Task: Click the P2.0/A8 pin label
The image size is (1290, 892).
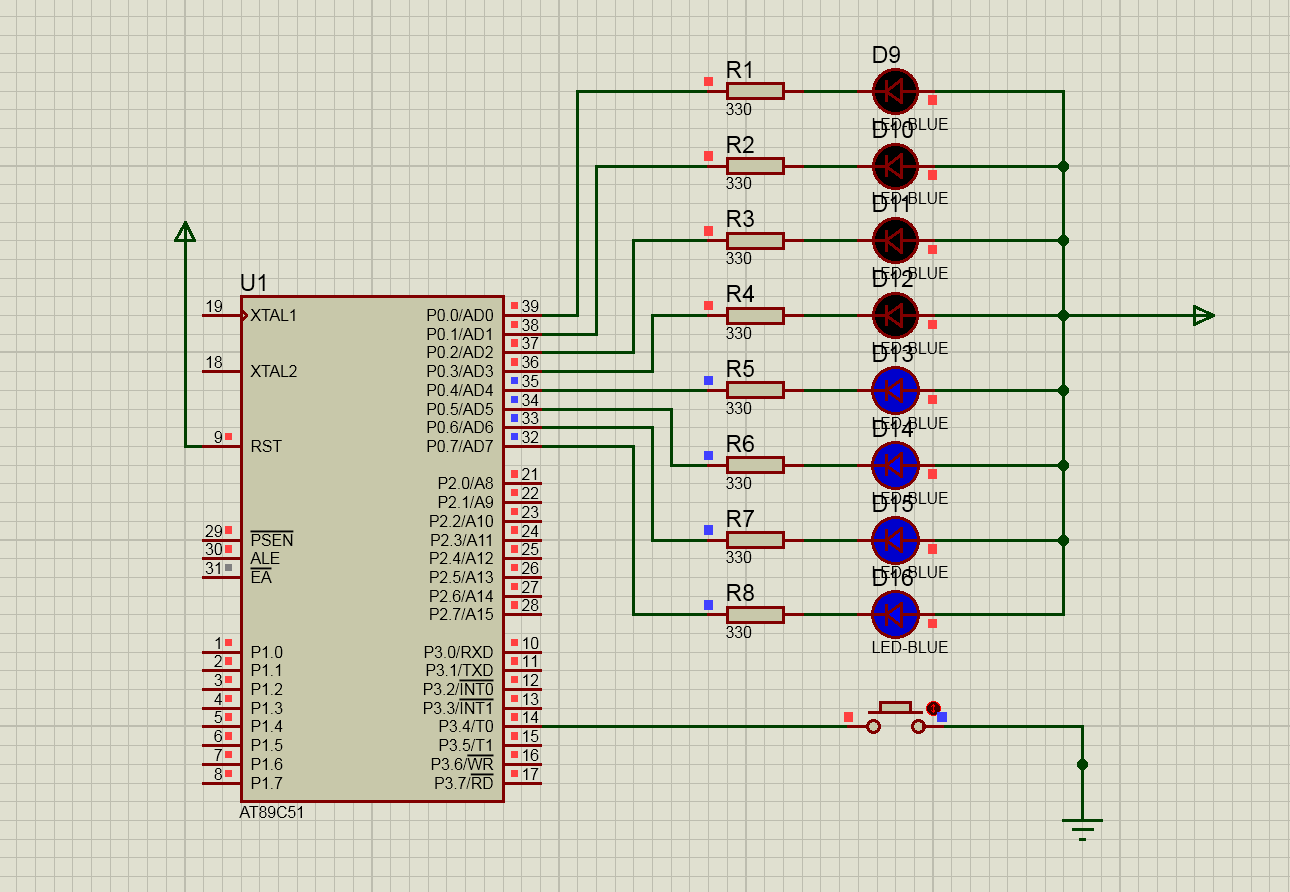Action: tap(465, 483)
